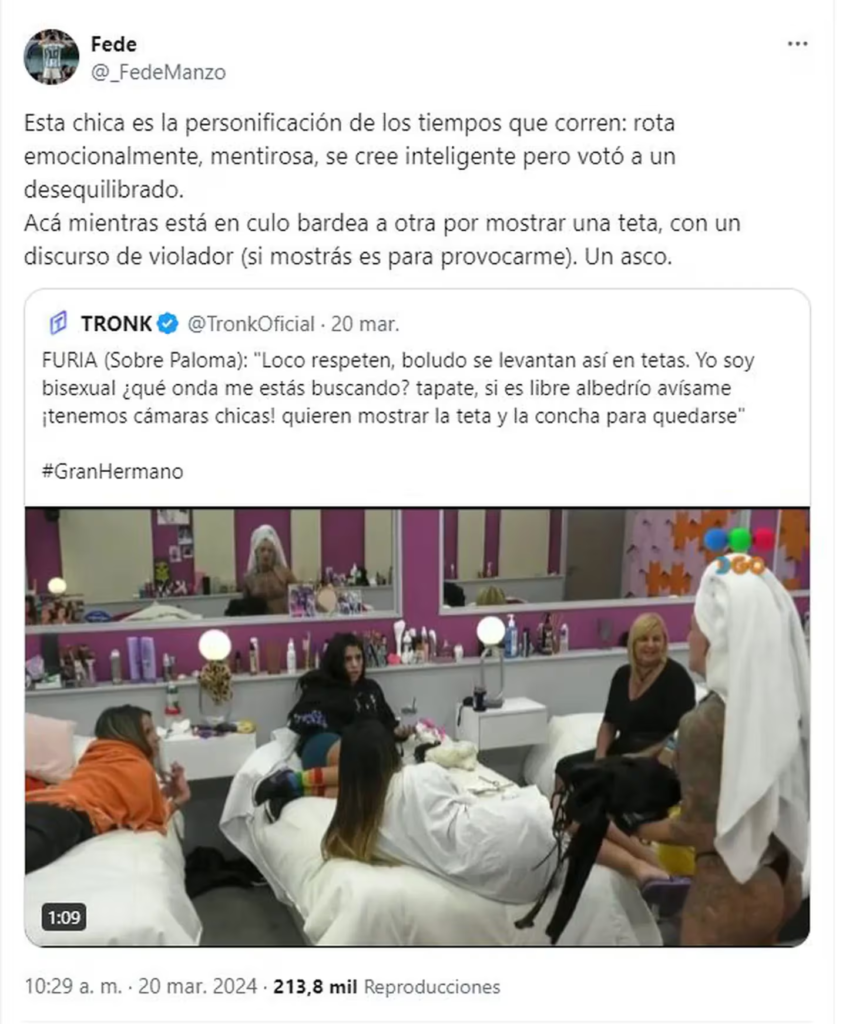This screenshot has width=846, height=1024.
Task: Open the Fede display name link
Action: [114, 44]
